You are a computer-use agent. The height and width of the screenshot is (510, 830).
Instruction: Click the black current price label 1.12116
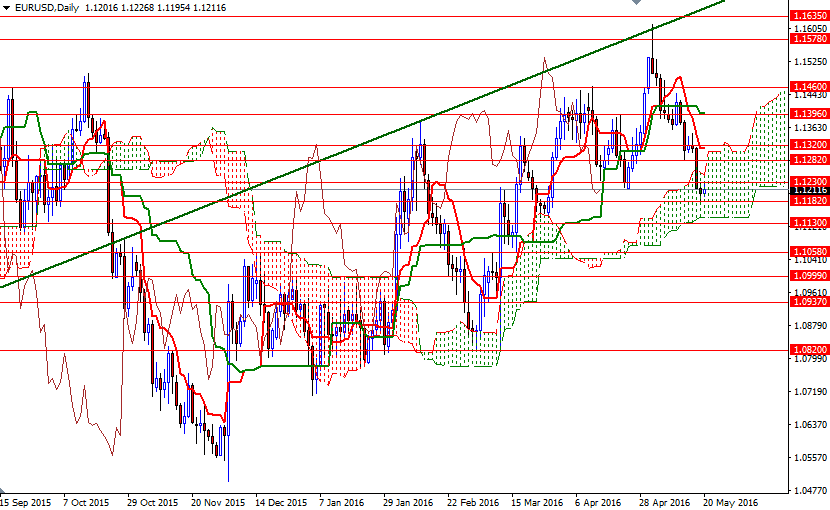(x=808, y=190)
